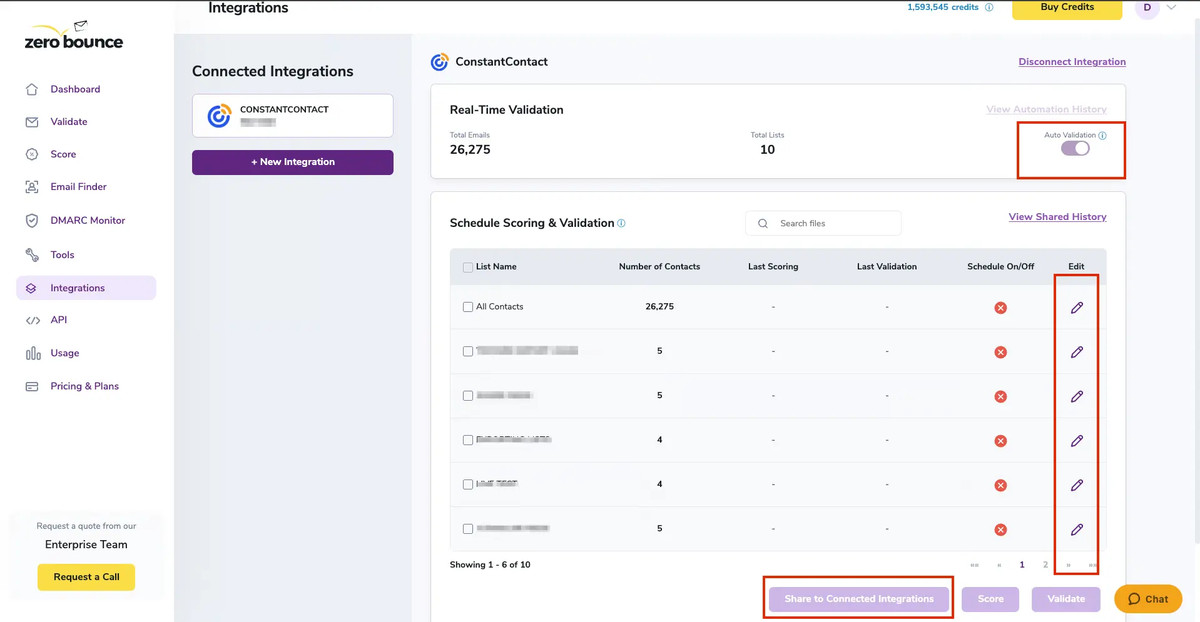
Task: Select the Tools icon in the sidebar
Action: coord(31,254)
